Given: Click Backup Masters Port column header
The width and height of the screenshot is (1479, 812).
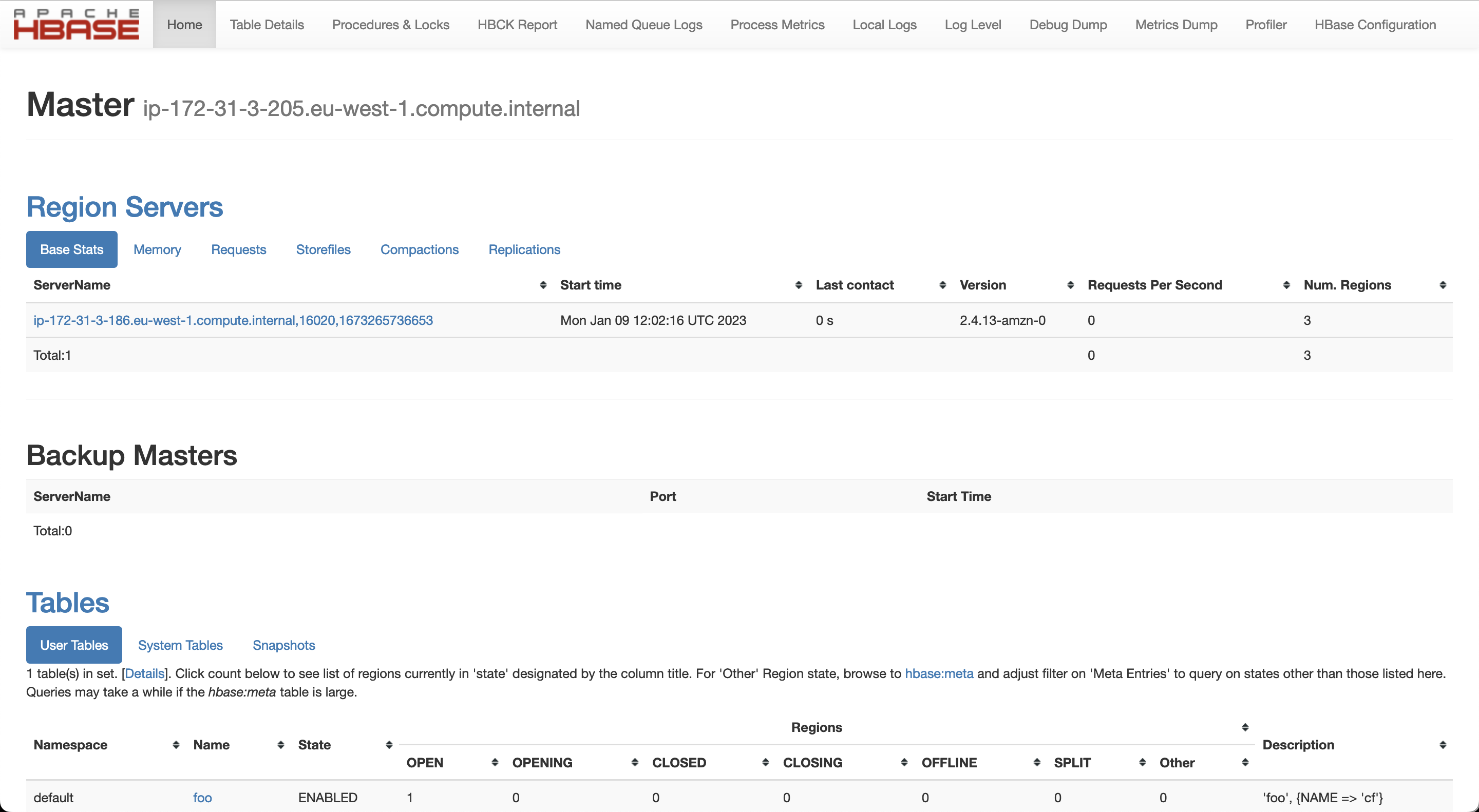Looking at the screenshot, I should (662, 496).
